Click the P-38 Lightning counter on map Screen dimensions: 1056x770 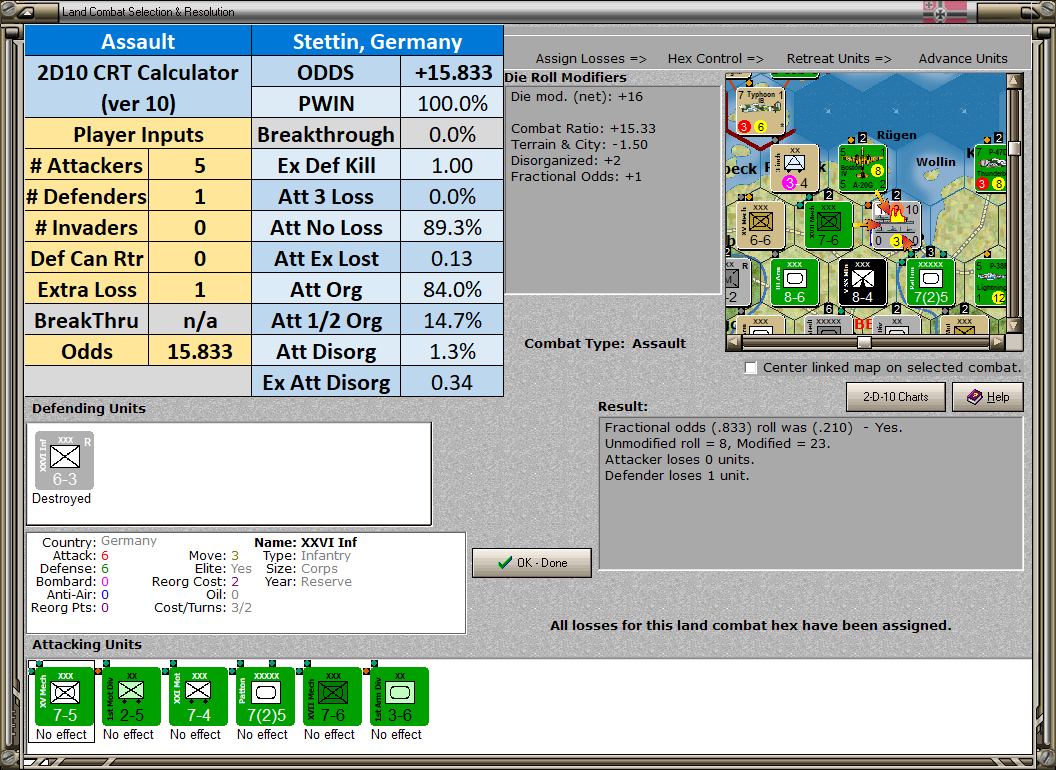[x=991, y=282]
